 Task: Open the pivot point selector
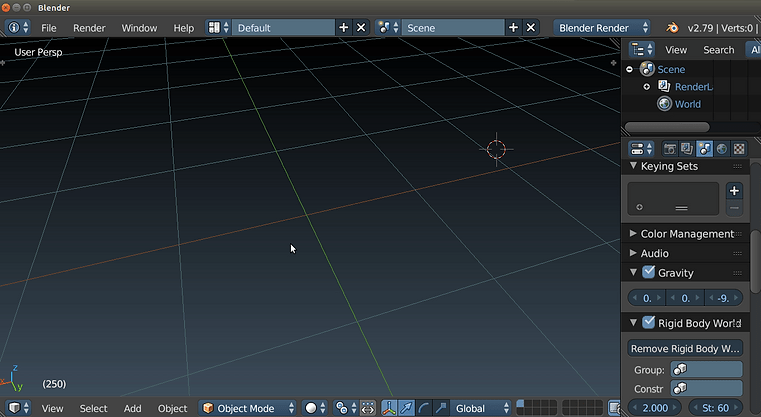pyautogui.click(x=345, y=408)
